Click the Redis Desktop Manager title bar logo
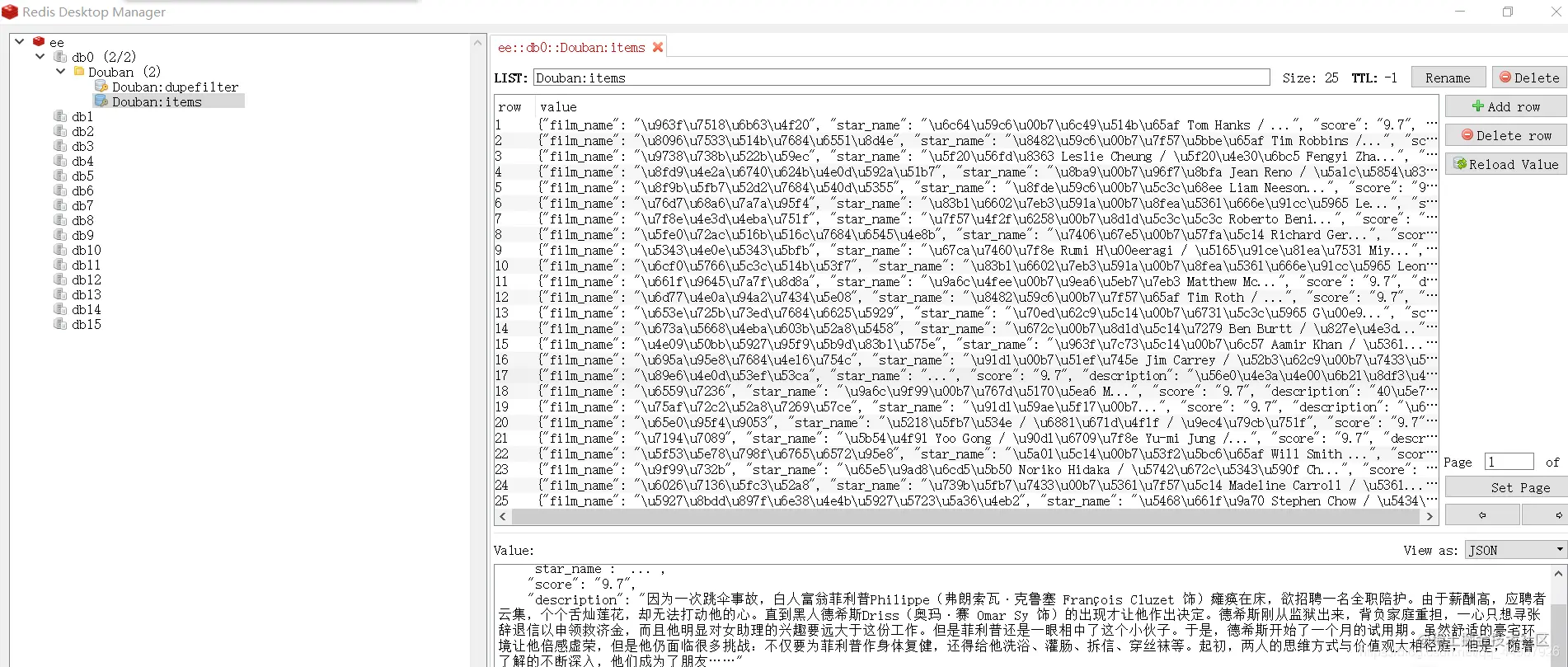The image size is (1568, 667). tap(10, 12)
